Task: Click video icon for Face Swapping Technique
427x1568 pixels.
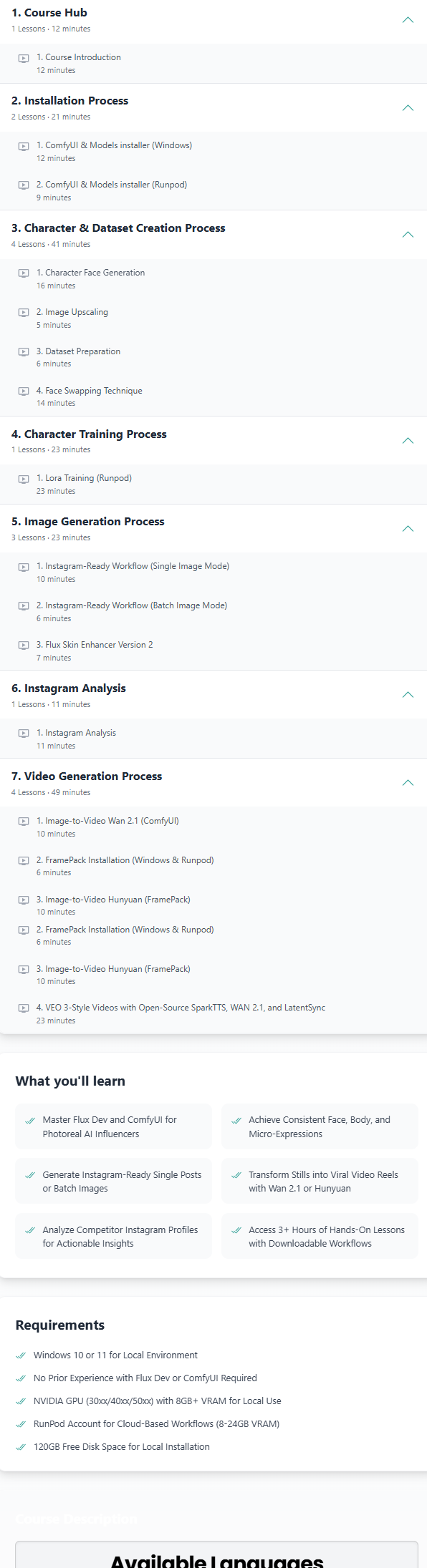Action: coord(24,391)
